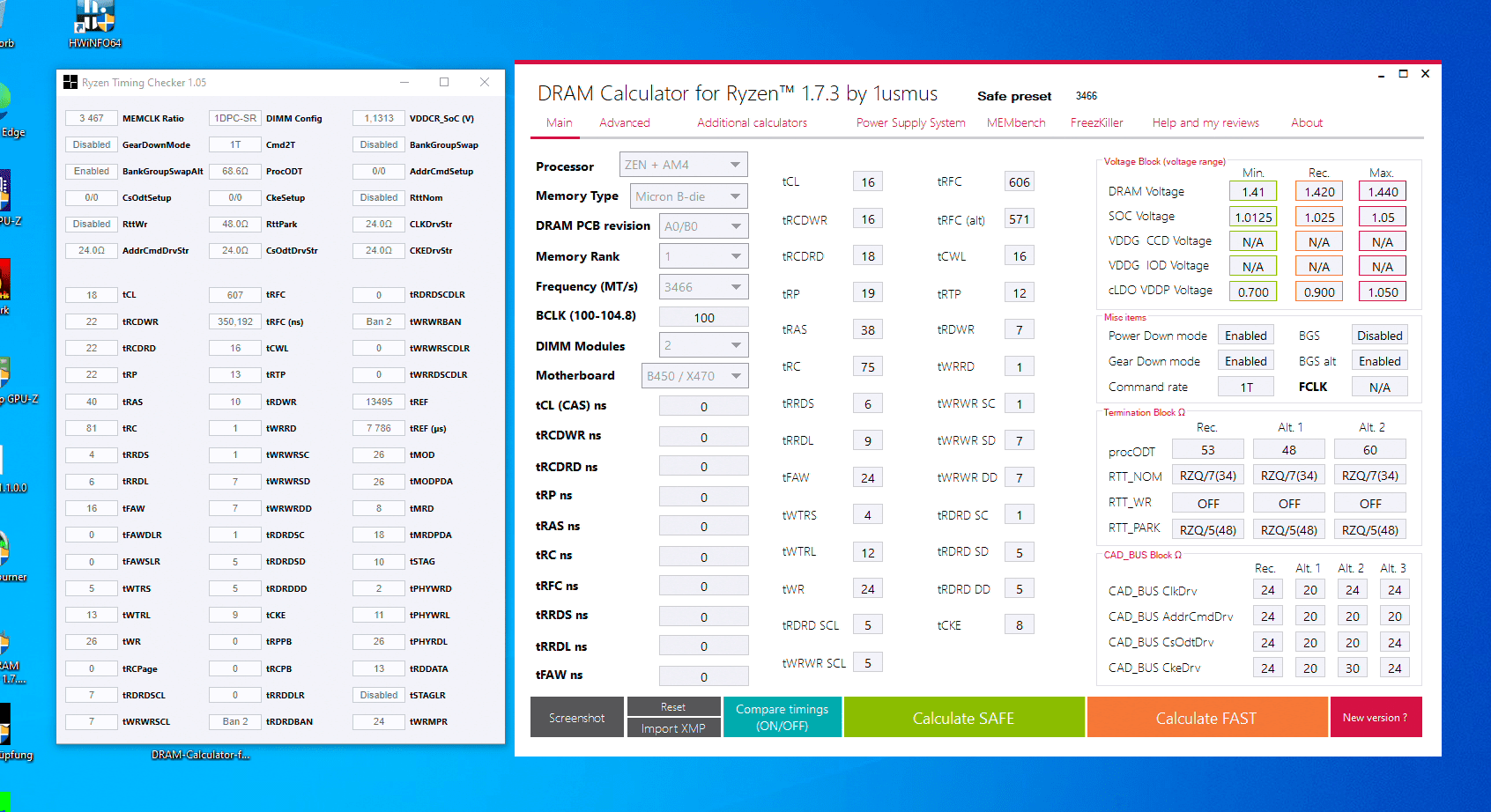Select the tRFC (alt) value 571
The image size is (1491, 812).
pyautogui.click(x=1020, y=219)
